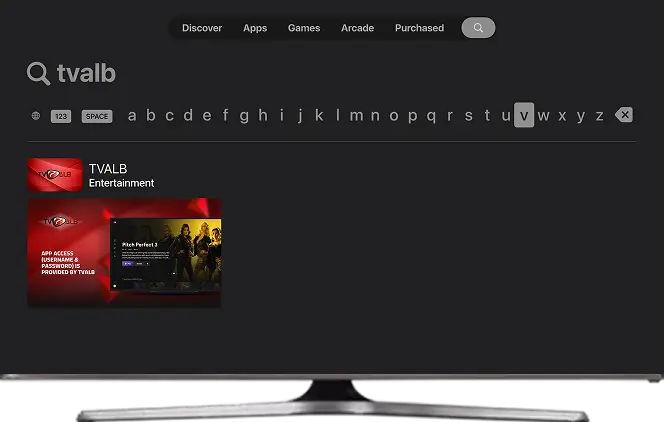Open the Arcade tab
This screenshot has width=664, height=422.
point(357,28)
